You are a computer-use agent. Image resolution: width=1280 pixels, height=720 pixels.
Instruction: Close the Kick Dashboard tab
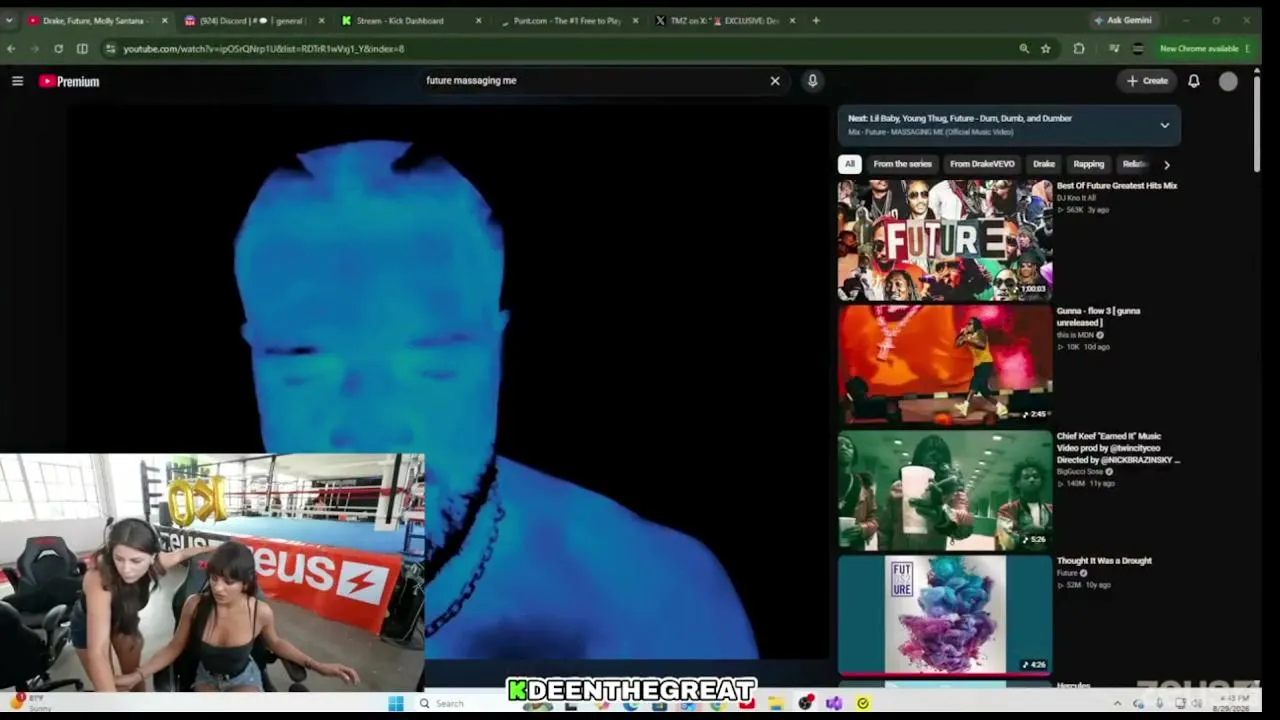click(478, 20)
